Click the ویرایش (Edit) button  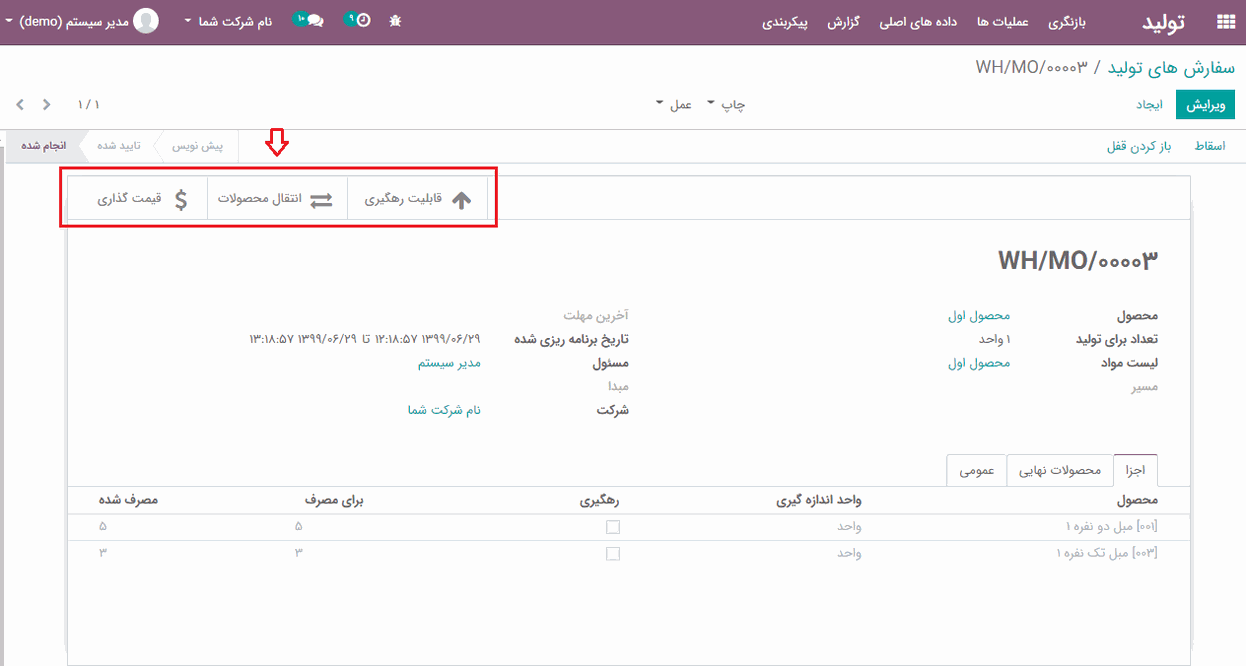(1205, 104)
